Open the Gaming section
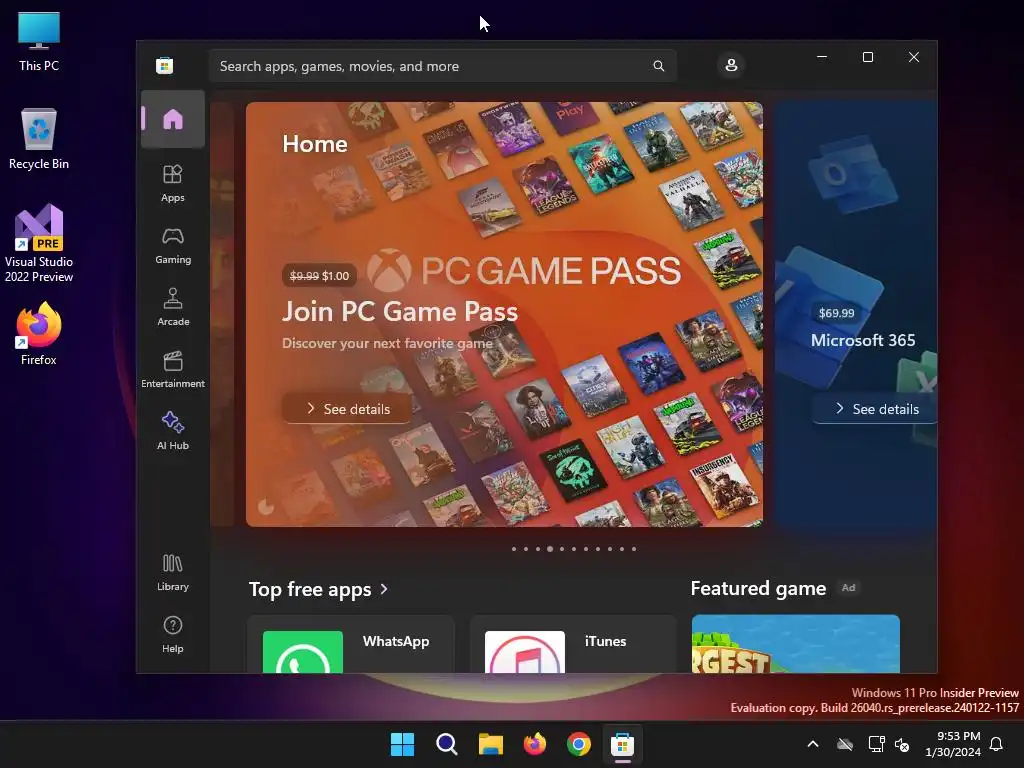Screen dimensions: 1024x768 [x=173, y=246]
